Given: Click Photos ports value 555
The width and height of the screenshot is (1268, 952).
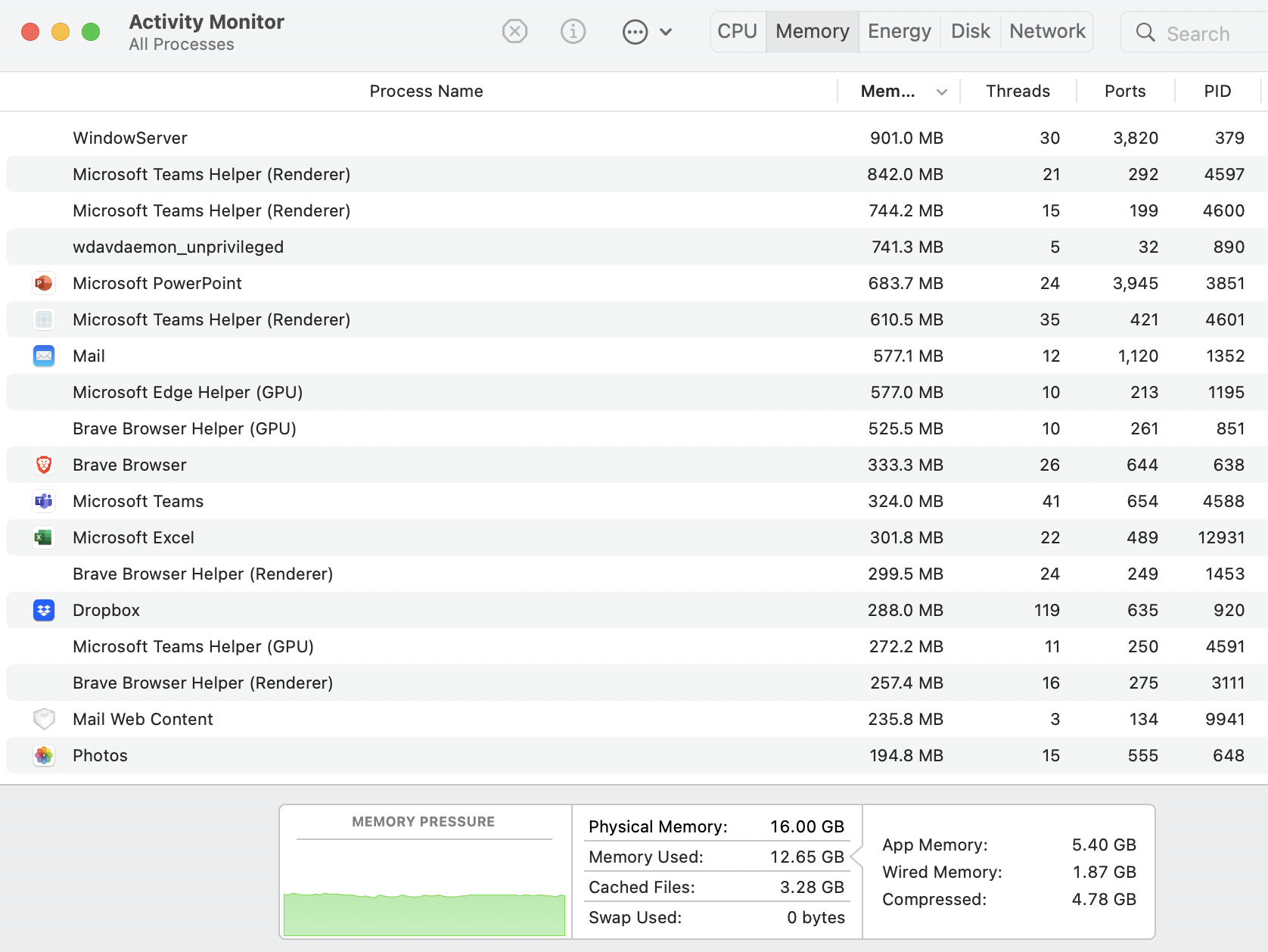Looking at the screenshot, I should [x=1143, y=756].
